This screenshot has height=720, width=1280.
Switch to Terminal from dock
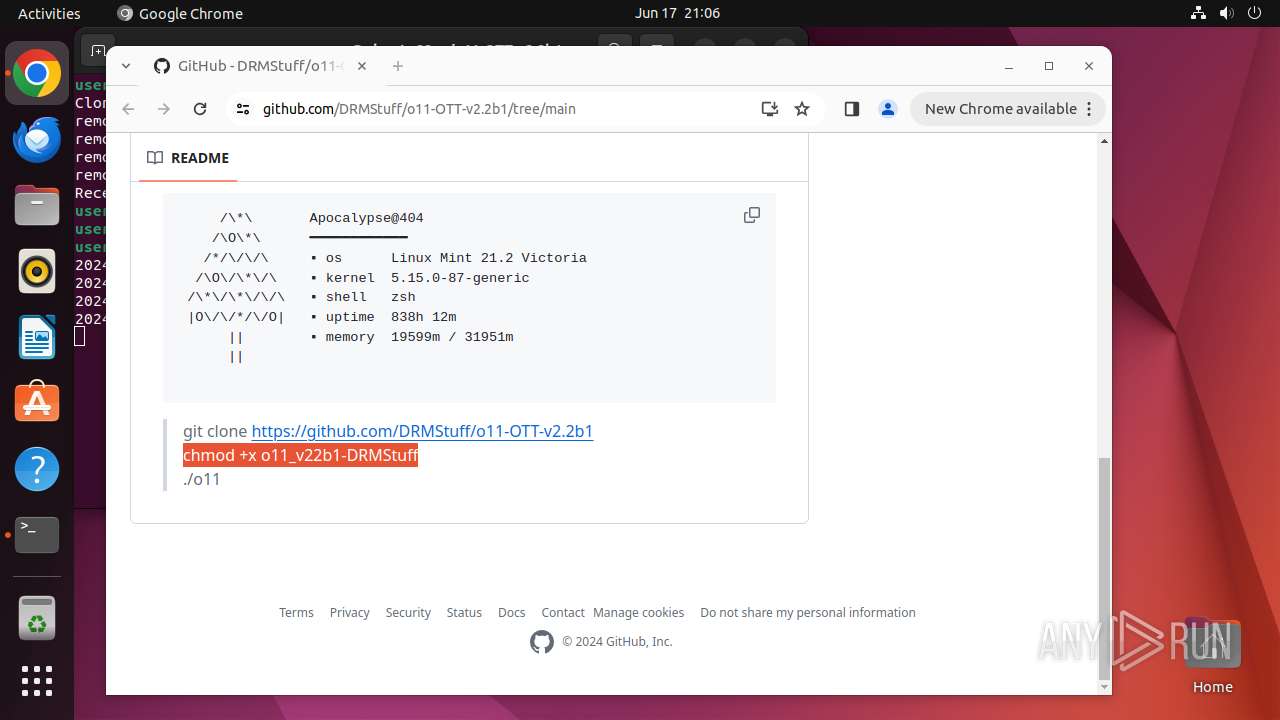pyautogui.click(x=37, y=535)
